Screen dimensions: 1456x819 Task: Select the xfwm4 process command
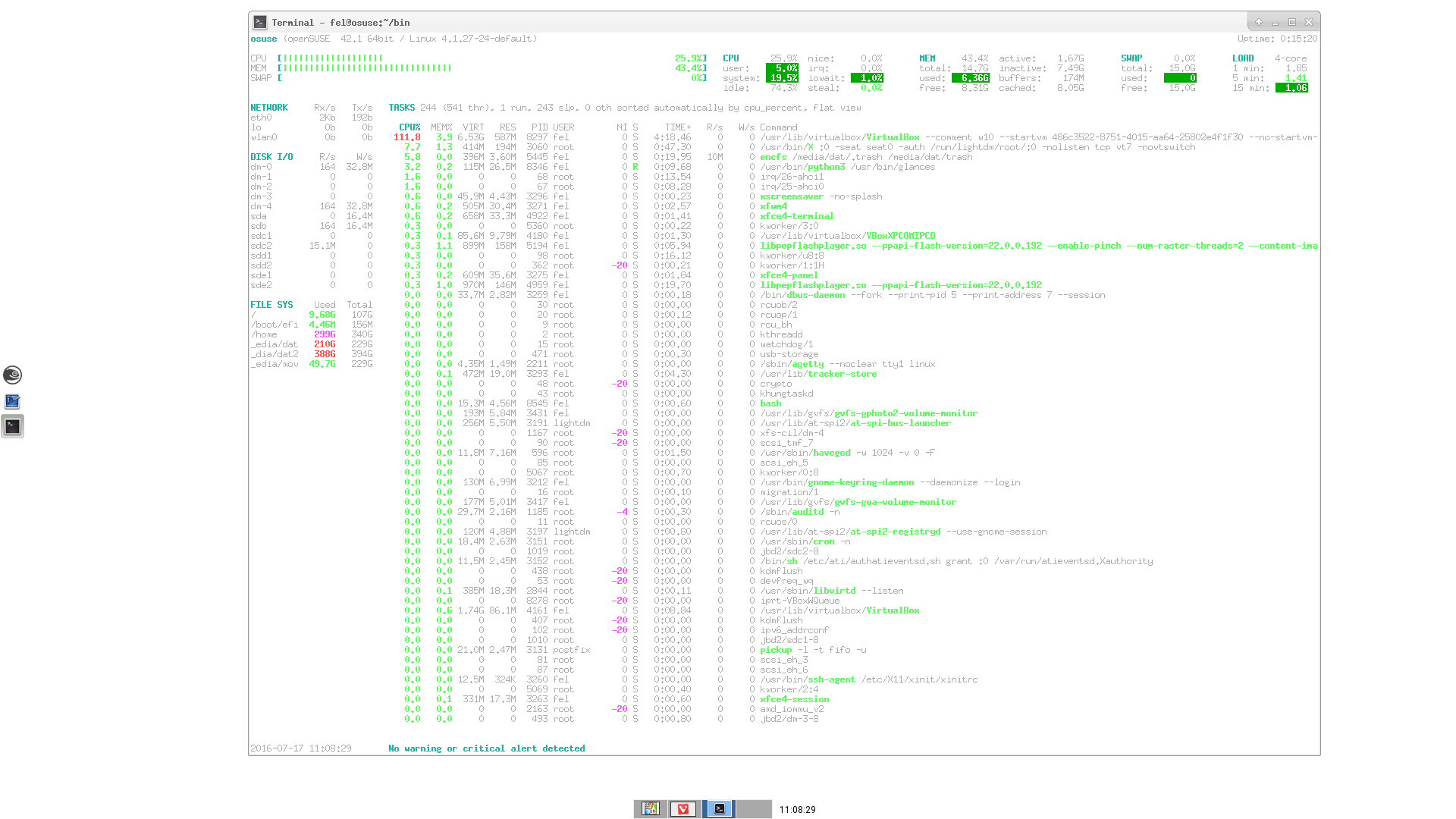773,206
